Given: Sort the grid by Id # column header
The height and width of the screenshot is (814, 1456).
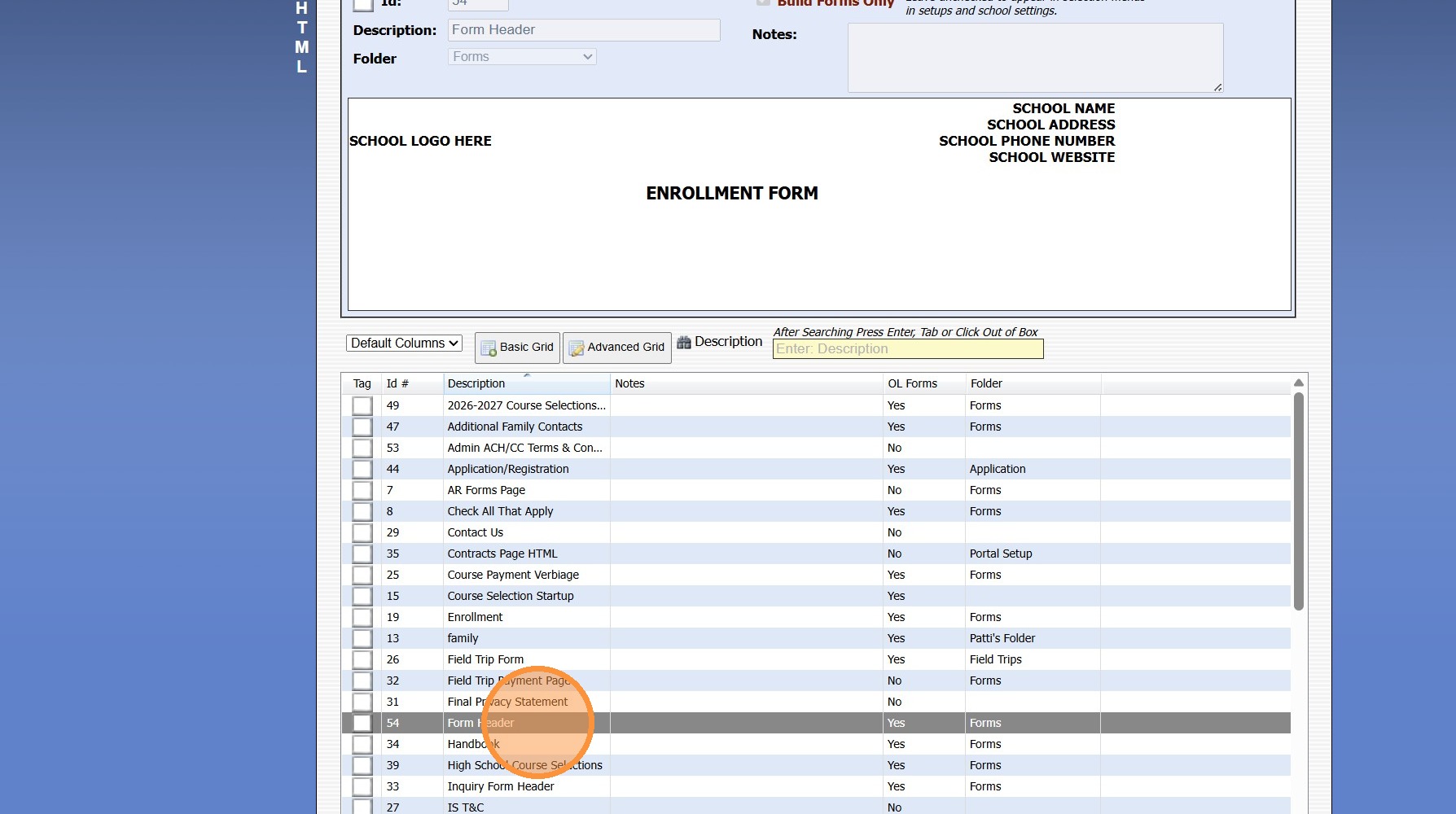Looking at the screenshot, I should [412, 383].
